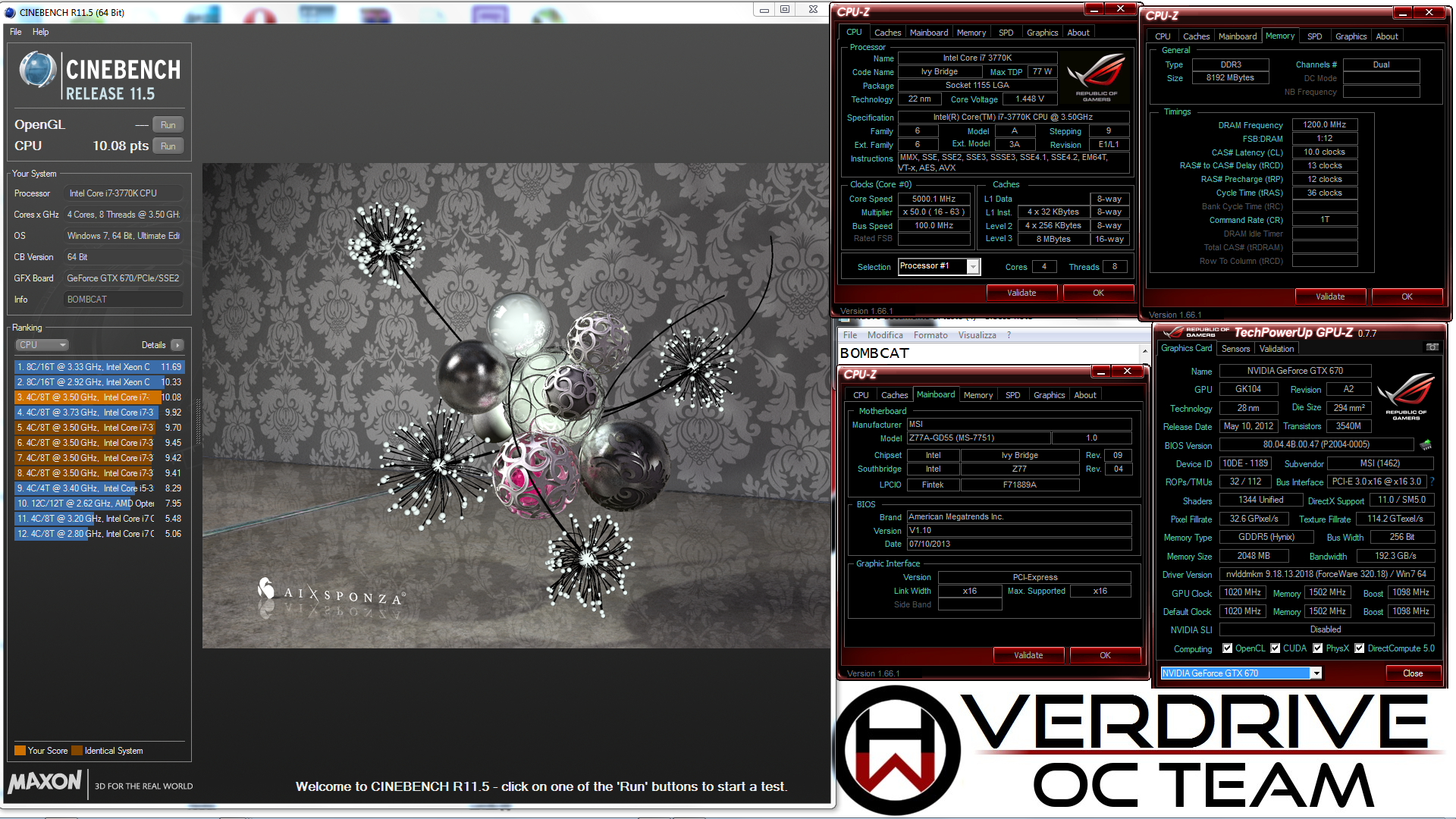Screen dimensions: 1456x819
Task: Click the Notepad vertical scrollbar arrow
Action: click(1145, 352)
